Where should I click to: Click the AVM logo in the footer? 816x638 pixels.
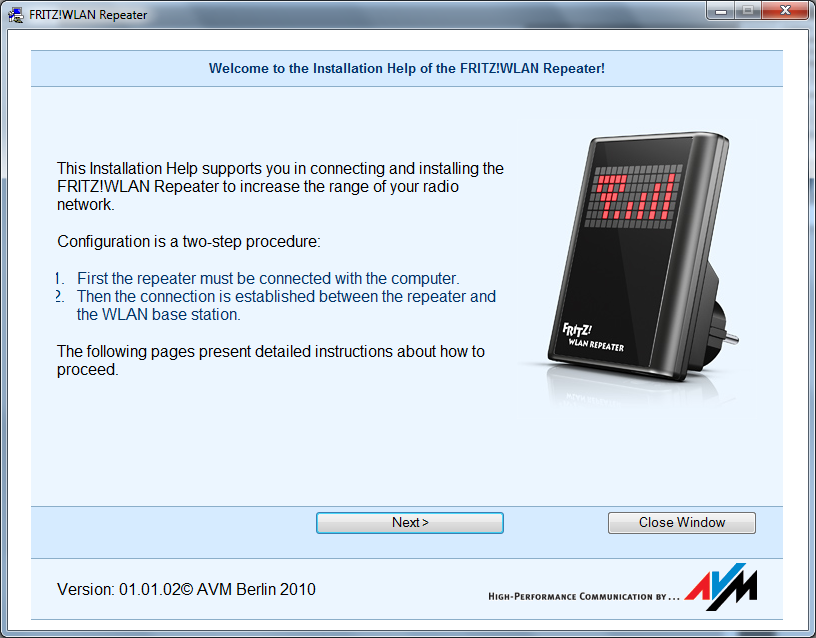tap(721, 588)
